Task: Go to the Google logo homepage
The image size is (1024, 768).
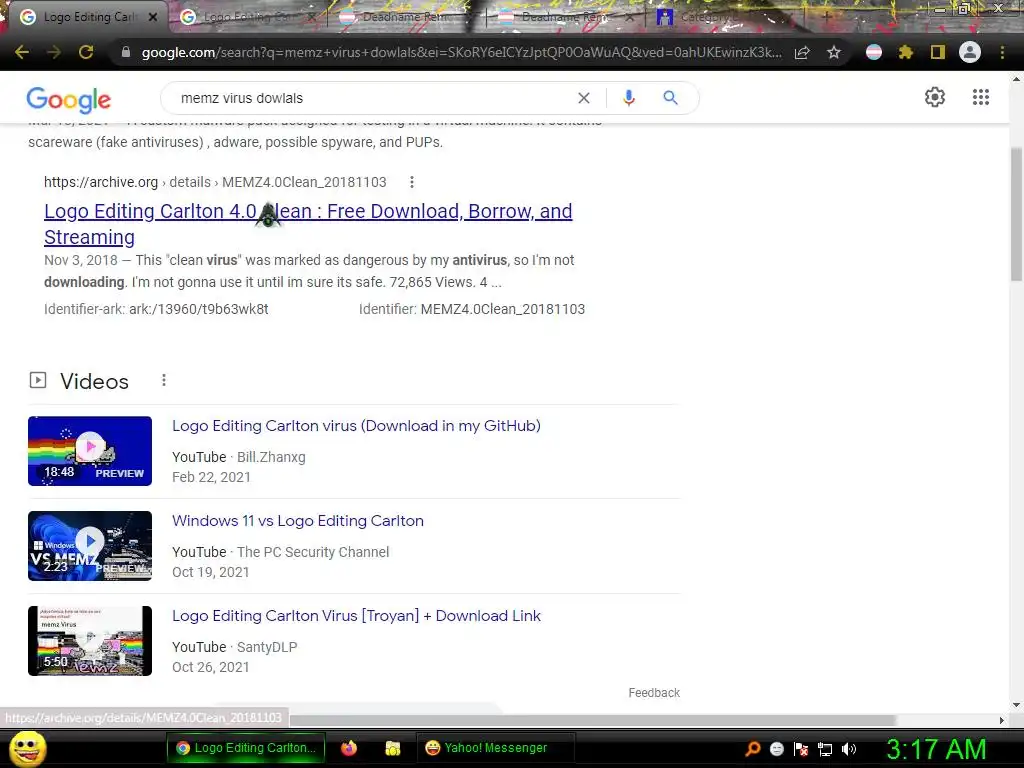Action: click(69, 99)
